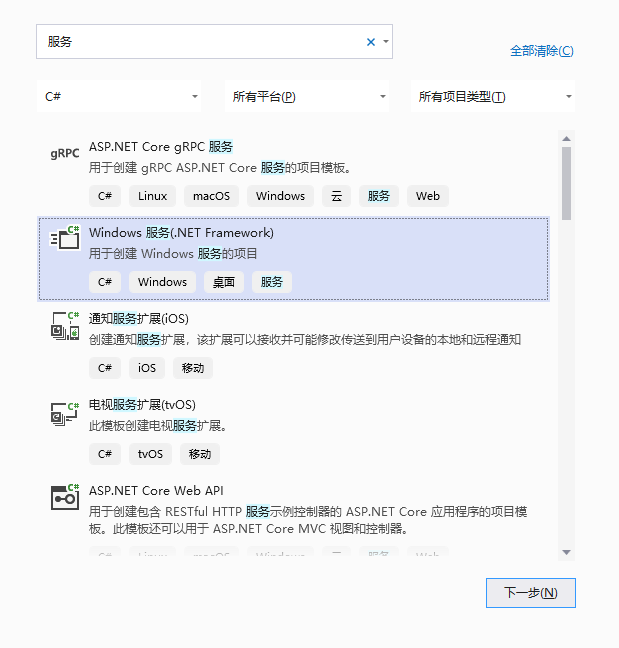Select the ASP.NET Core Web API title
This screenshot has width=619, height=648.
(156, 491)
